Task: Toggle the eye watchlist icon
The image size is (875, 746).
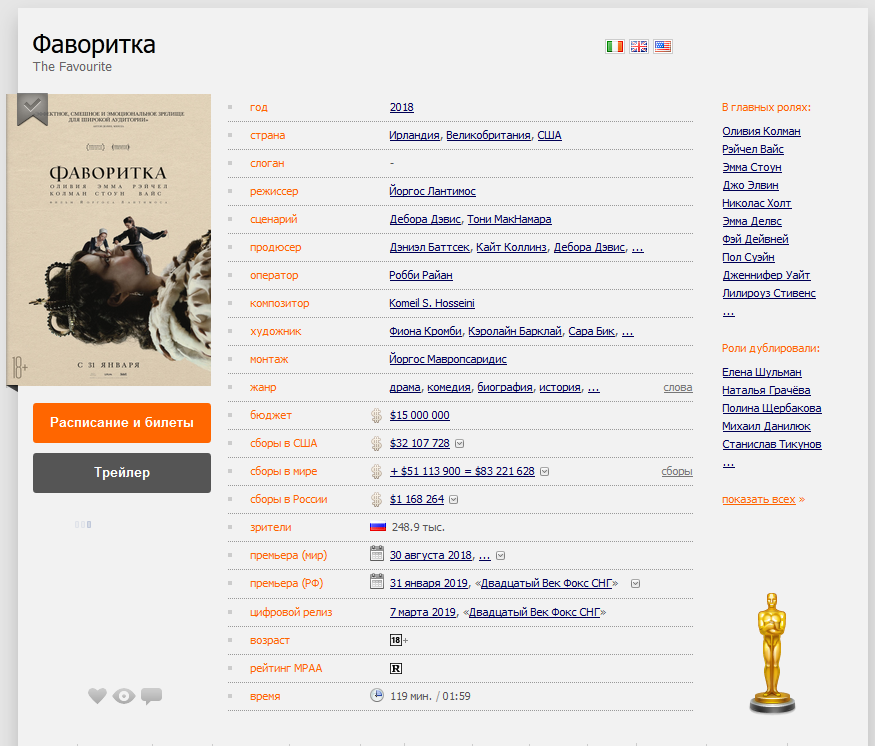Action: pos(124,696)
